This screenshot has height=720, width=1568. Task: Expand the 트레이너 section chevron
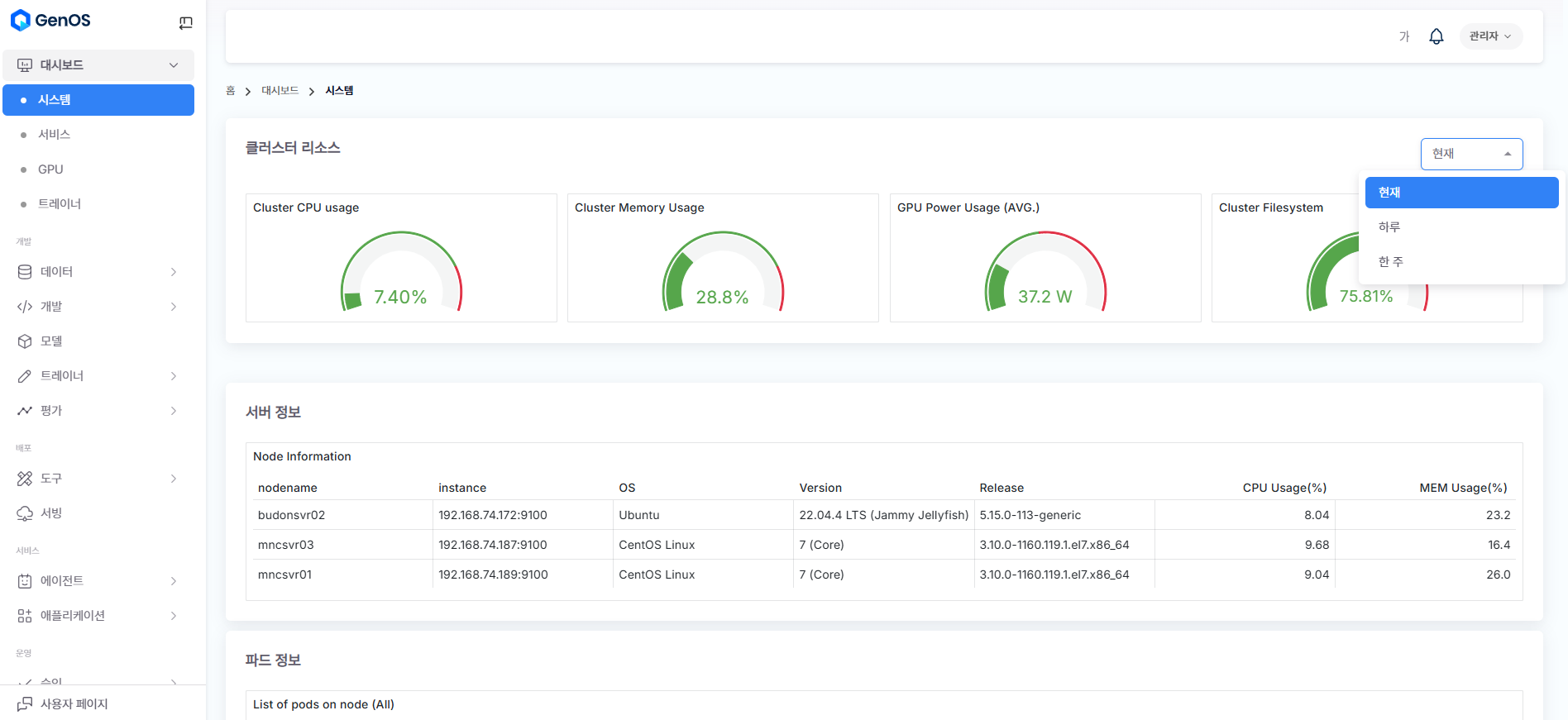pyautogui.click(x=174, y=376)
